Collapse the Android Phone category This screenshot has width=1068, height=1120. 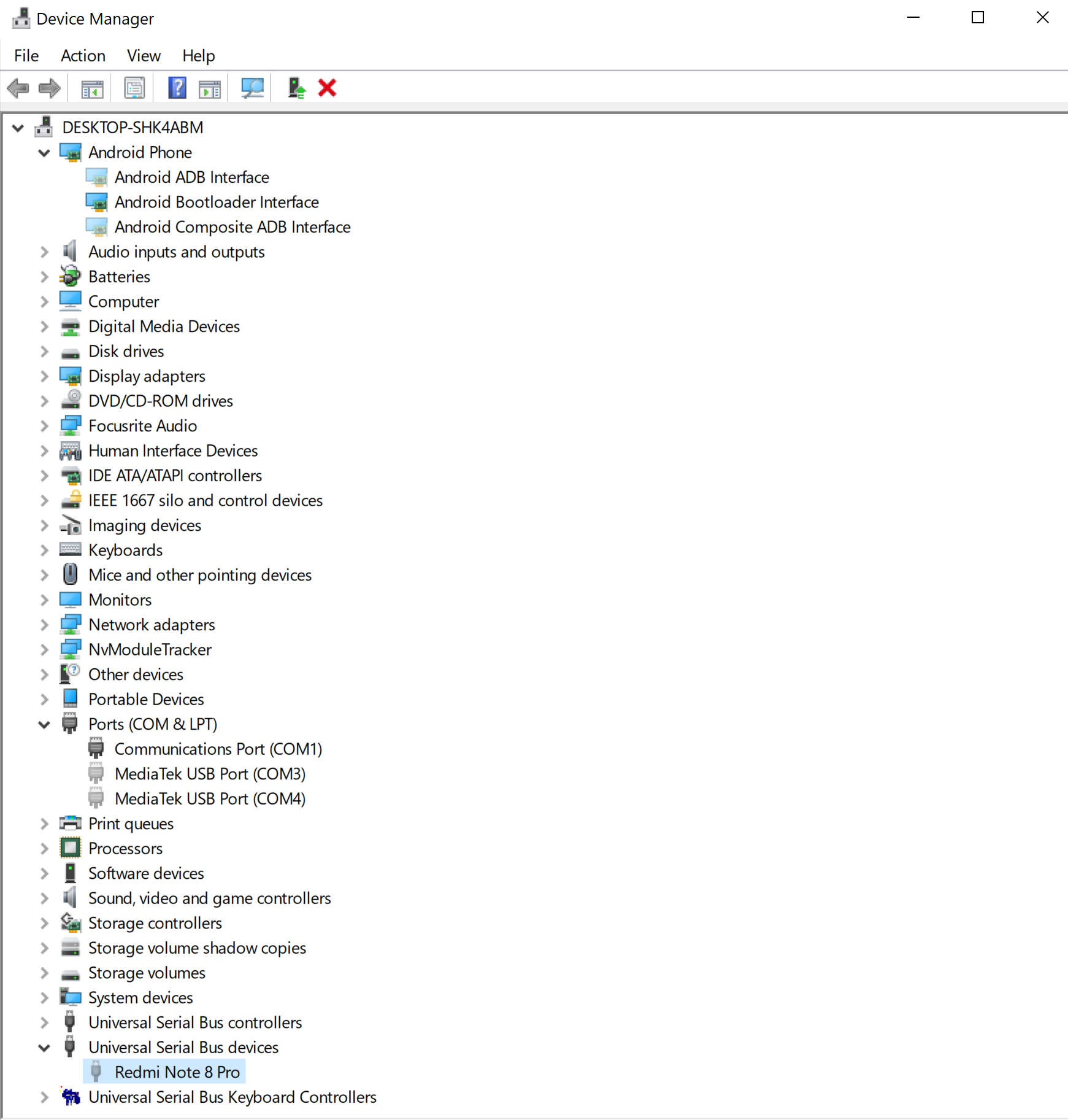[x=44, y=153]
